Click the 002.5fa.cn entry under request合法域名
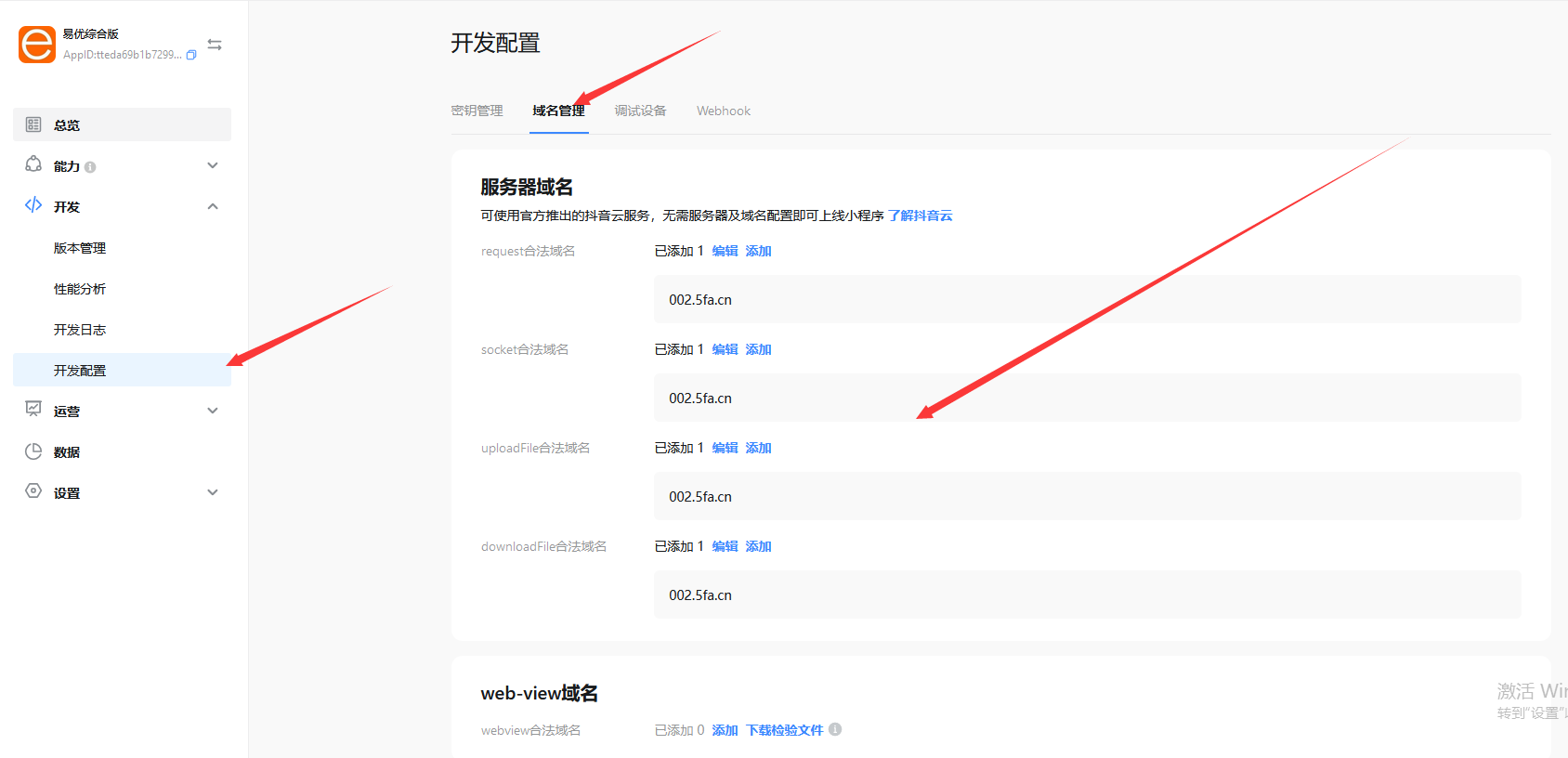Screen dimensions: 1568x758 click(1088, 299)
